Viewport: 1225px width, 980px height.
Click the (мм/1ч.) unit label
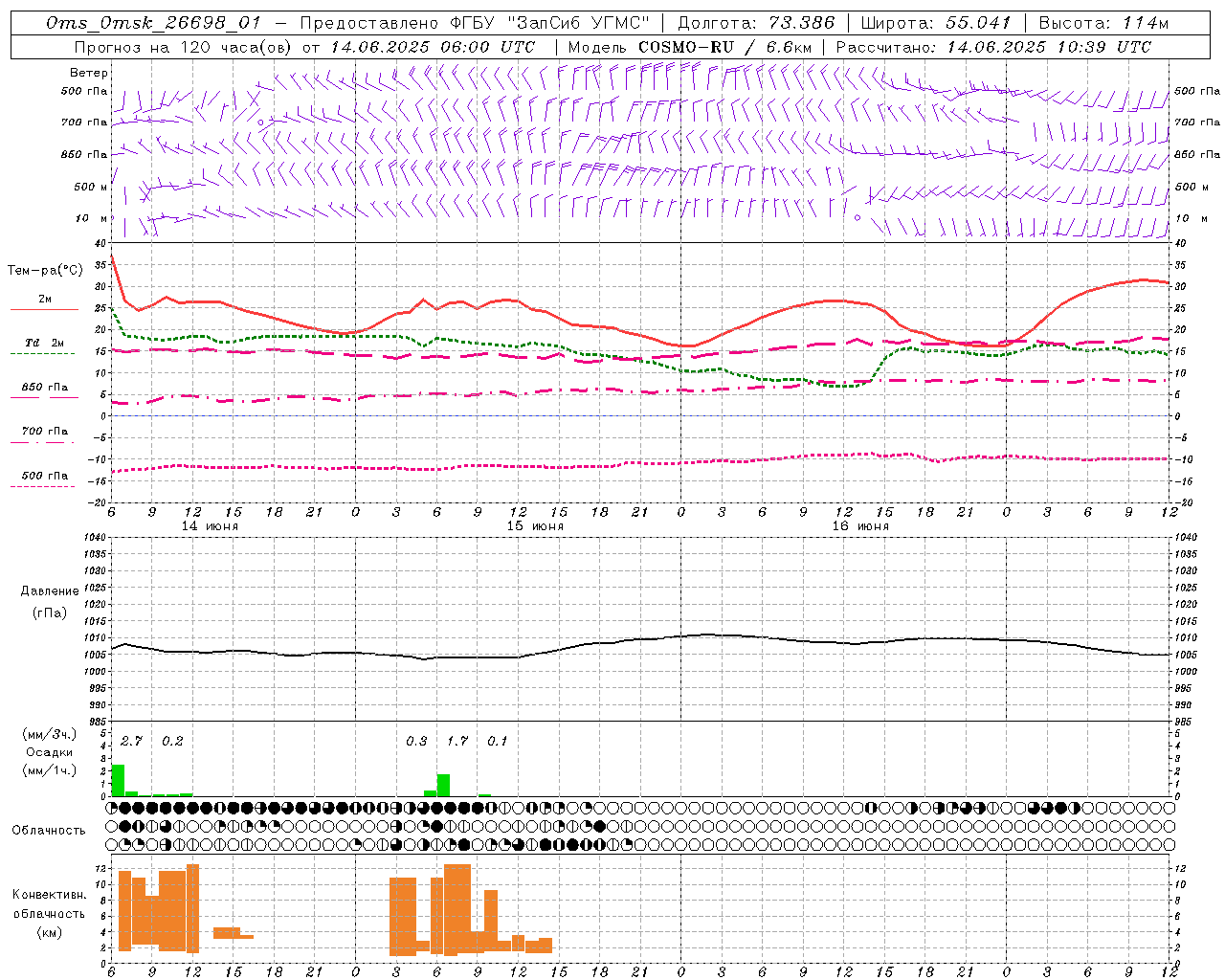50,770
